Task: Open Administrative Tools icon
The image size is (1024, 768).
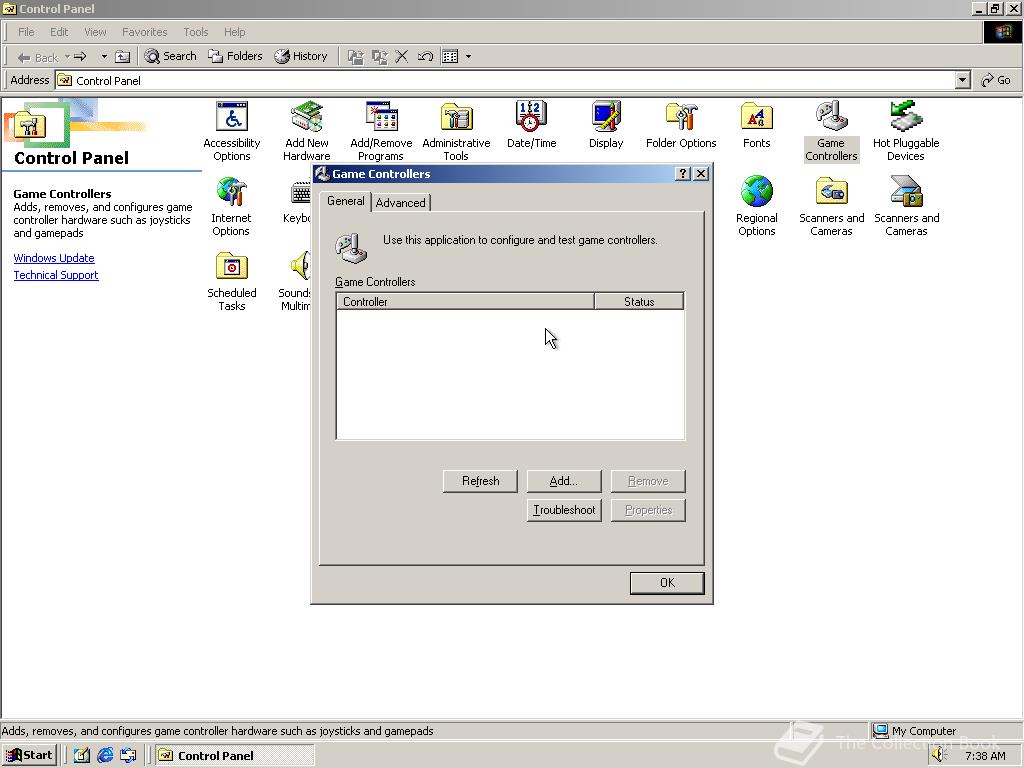Action: (456, 130)
